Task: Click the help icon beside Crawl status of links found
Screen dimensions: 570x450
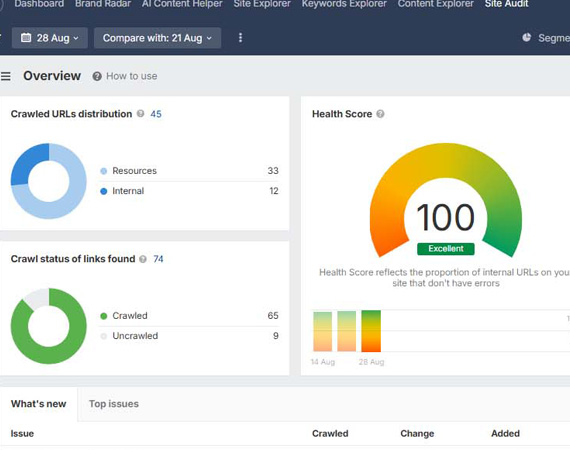Action: (x=143, y=259)
